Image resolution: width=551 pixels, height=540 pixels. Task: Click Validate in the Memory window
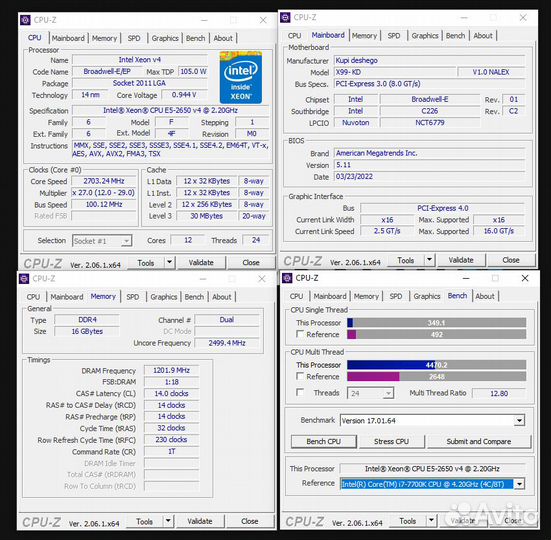200,521
